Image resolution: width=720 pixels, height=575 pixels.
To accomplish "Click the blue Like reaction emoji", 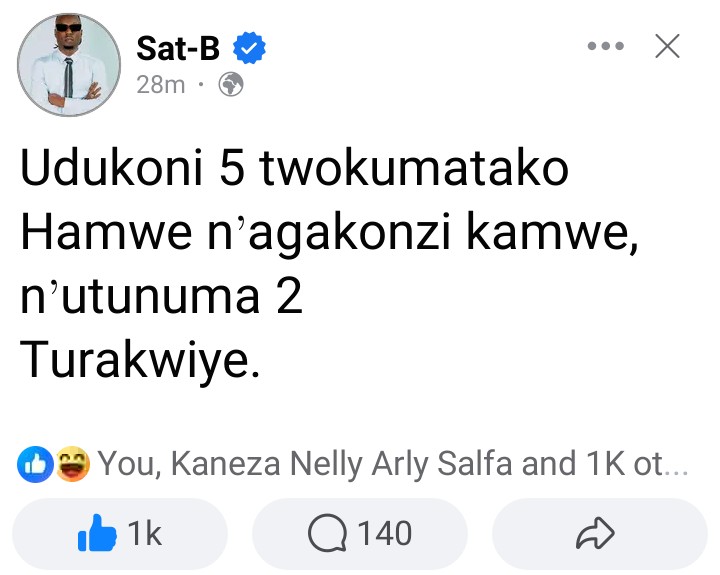I will coord(35,464).
